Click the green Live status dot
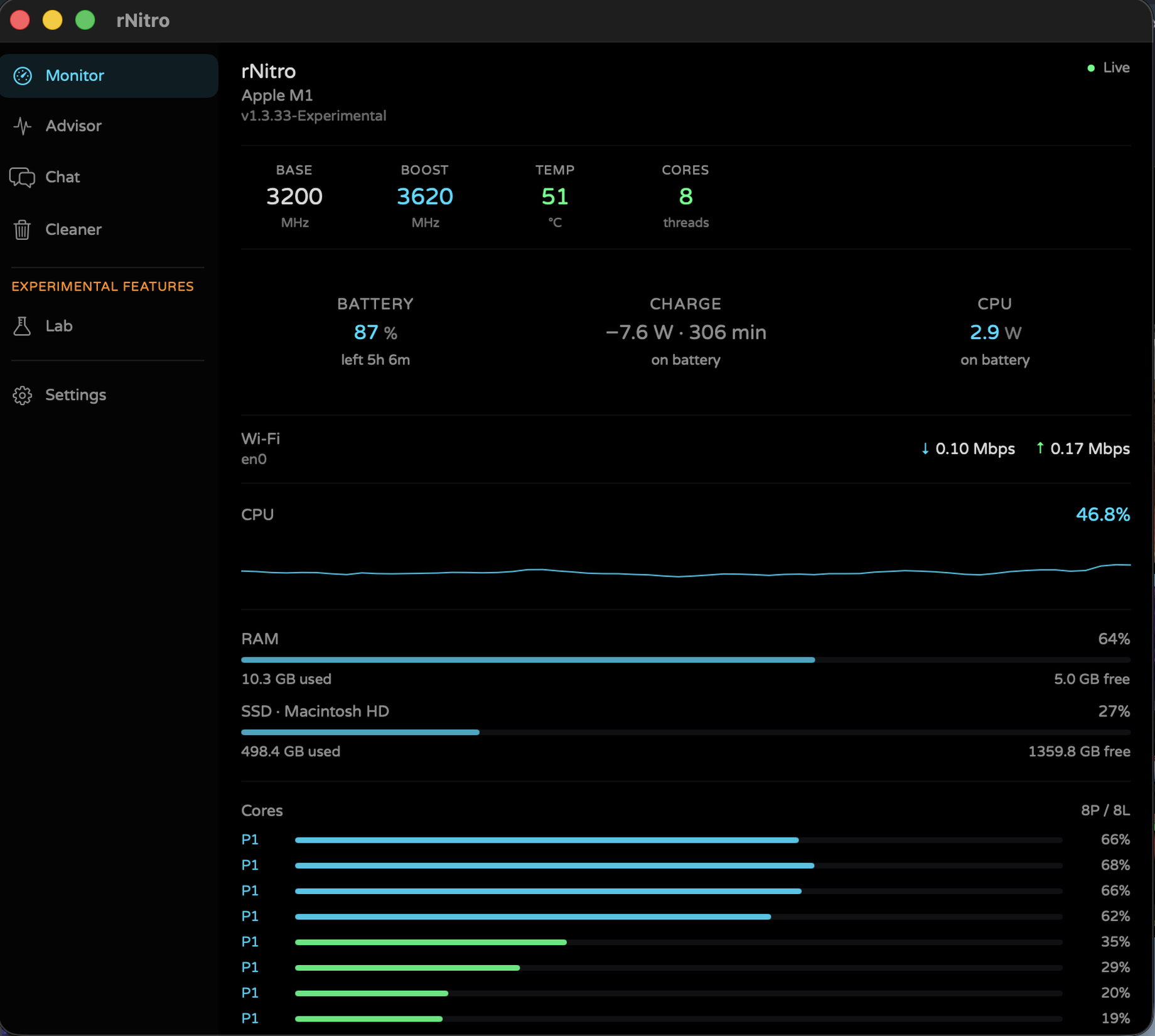 1091,68
